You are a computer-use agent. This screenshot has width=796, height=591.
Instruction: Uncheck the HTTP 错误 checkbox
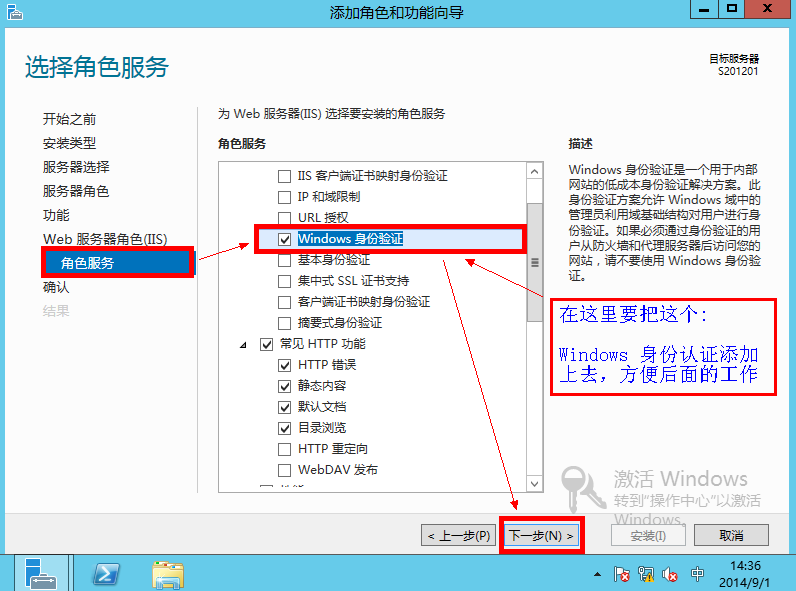point(284,365)
